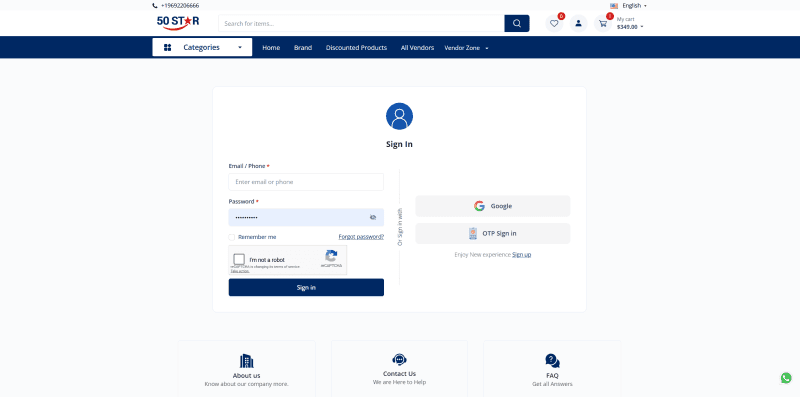Click 'Know about our company more.' text
Screen dimensions: 800x397
246,384
